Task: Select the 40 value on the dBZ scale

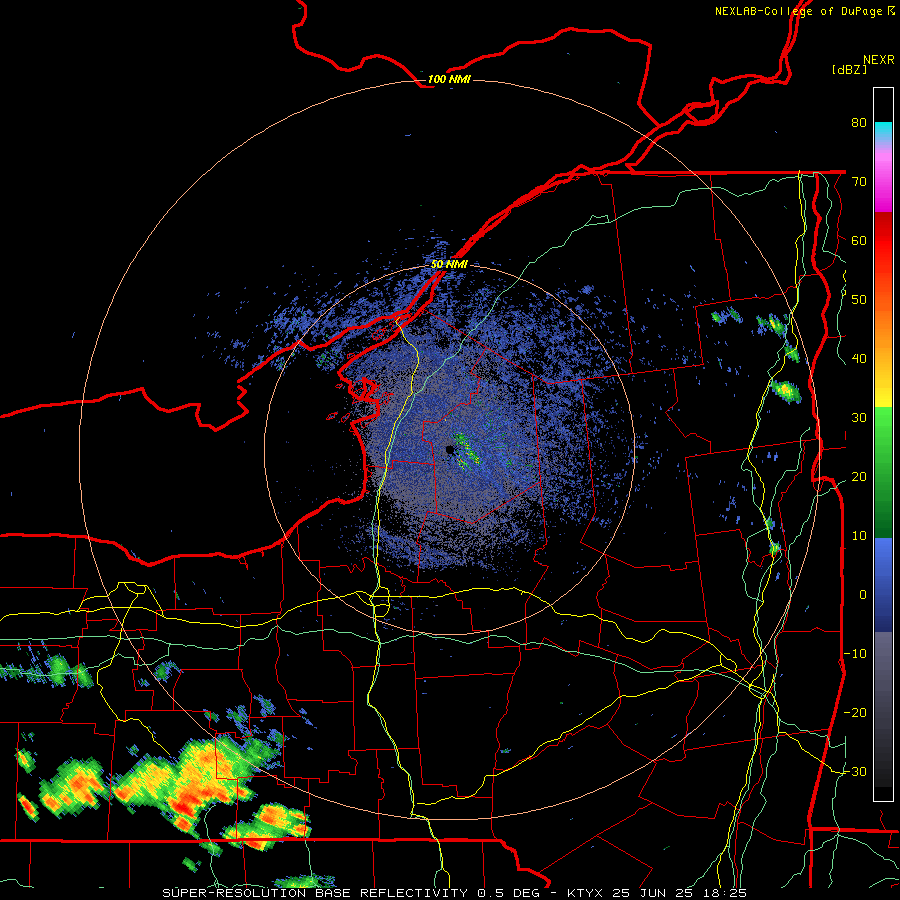Action: pos(859,359)
